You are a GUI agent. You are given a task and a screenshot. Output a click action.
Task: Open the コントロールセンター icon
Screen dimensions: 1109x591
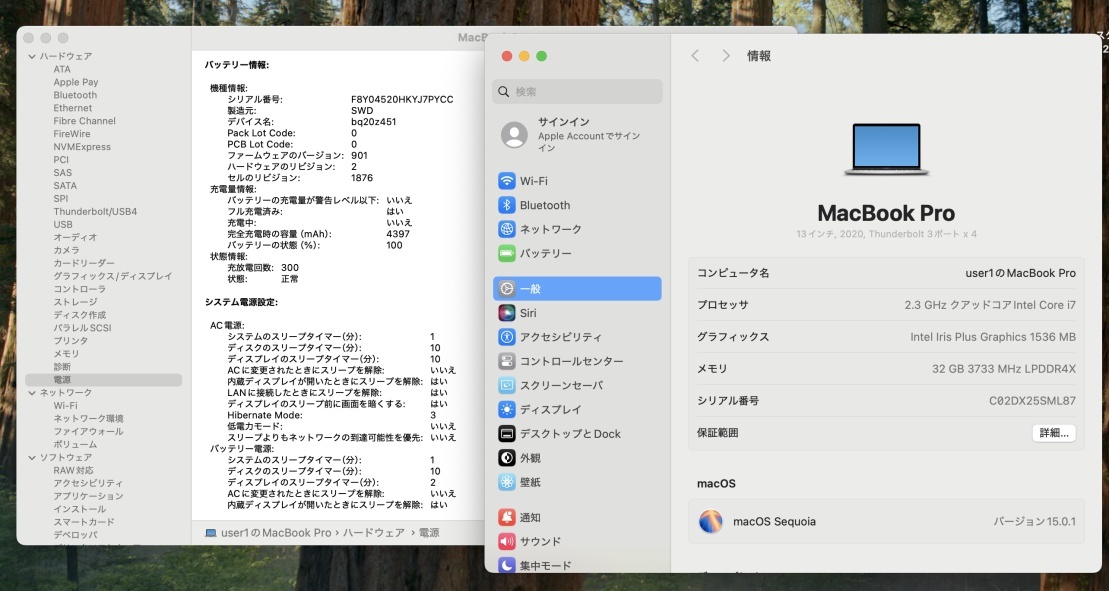click(506, 361)
